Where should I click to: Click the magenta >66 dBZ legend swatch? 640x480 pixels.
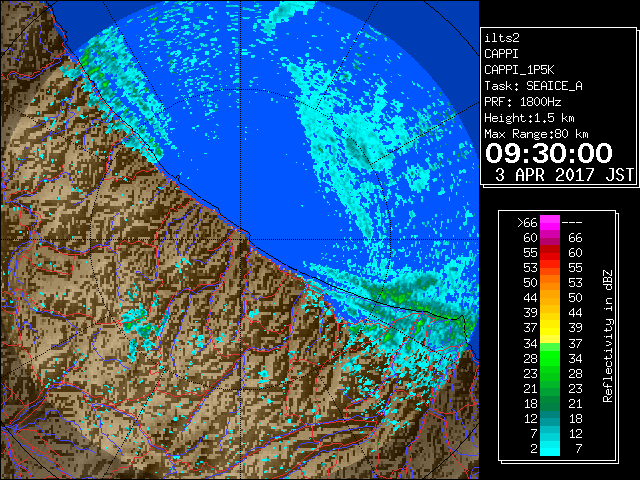[x=550, y=223]
